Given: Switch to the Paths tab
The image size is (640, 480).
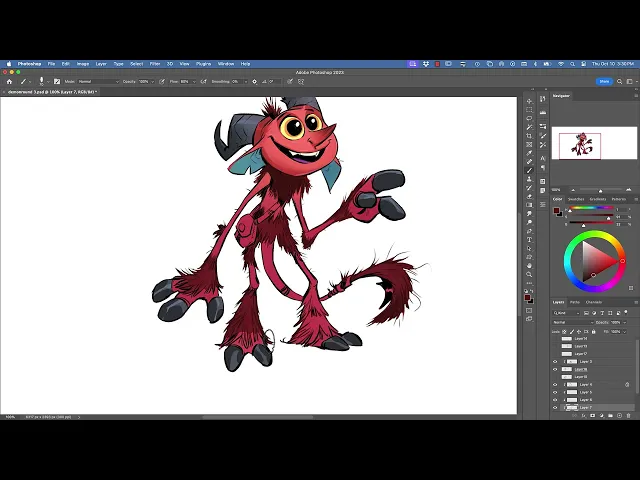Looking at the screenshot, I should click(x=575, y=302).
